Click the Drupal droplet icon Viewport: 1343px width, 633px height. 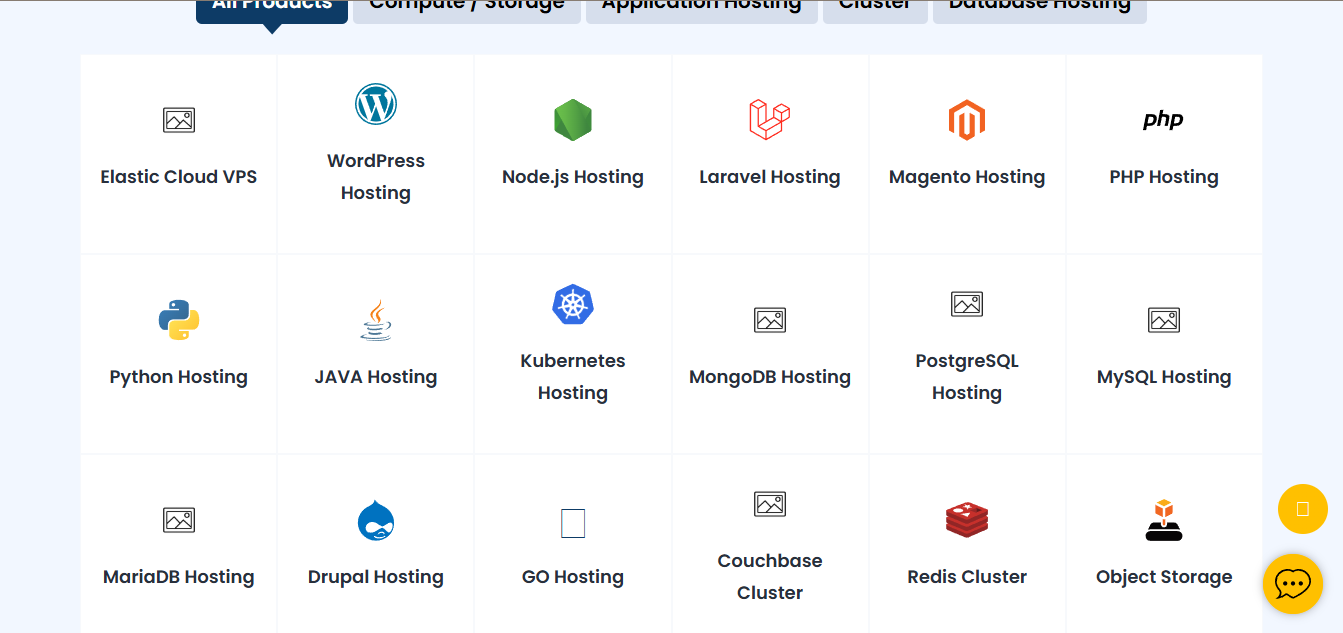tap(376, 520)
